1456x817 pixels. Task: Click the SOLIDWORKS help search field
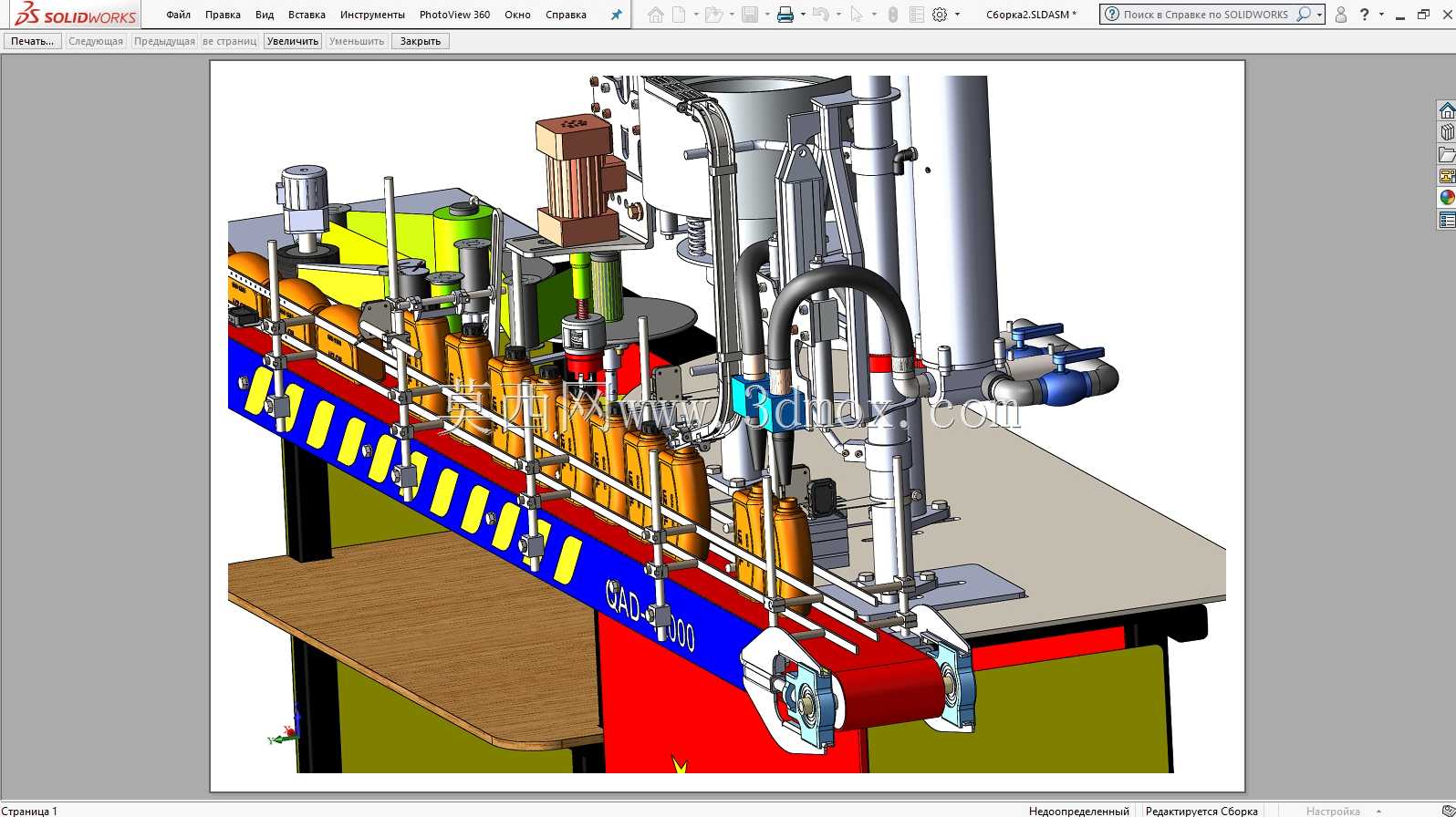[x=1204, y=15]
